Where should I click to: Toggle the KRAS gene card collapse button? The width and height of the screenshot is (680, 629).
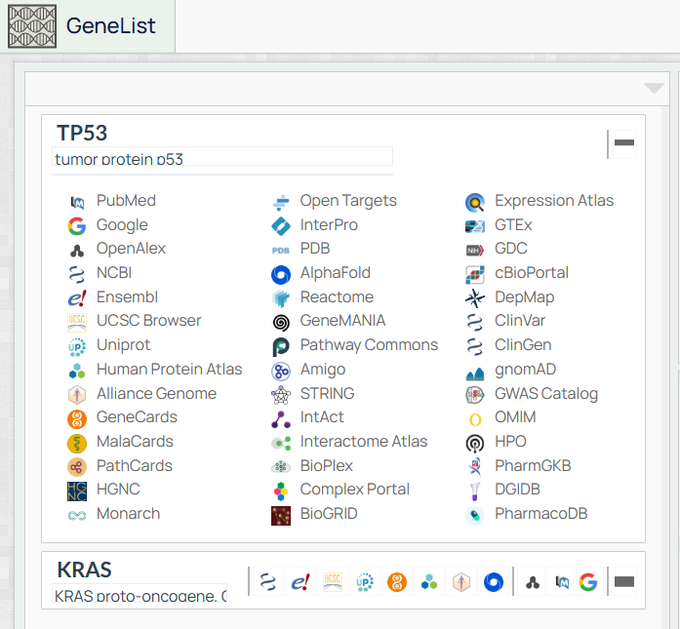[624, 581]
